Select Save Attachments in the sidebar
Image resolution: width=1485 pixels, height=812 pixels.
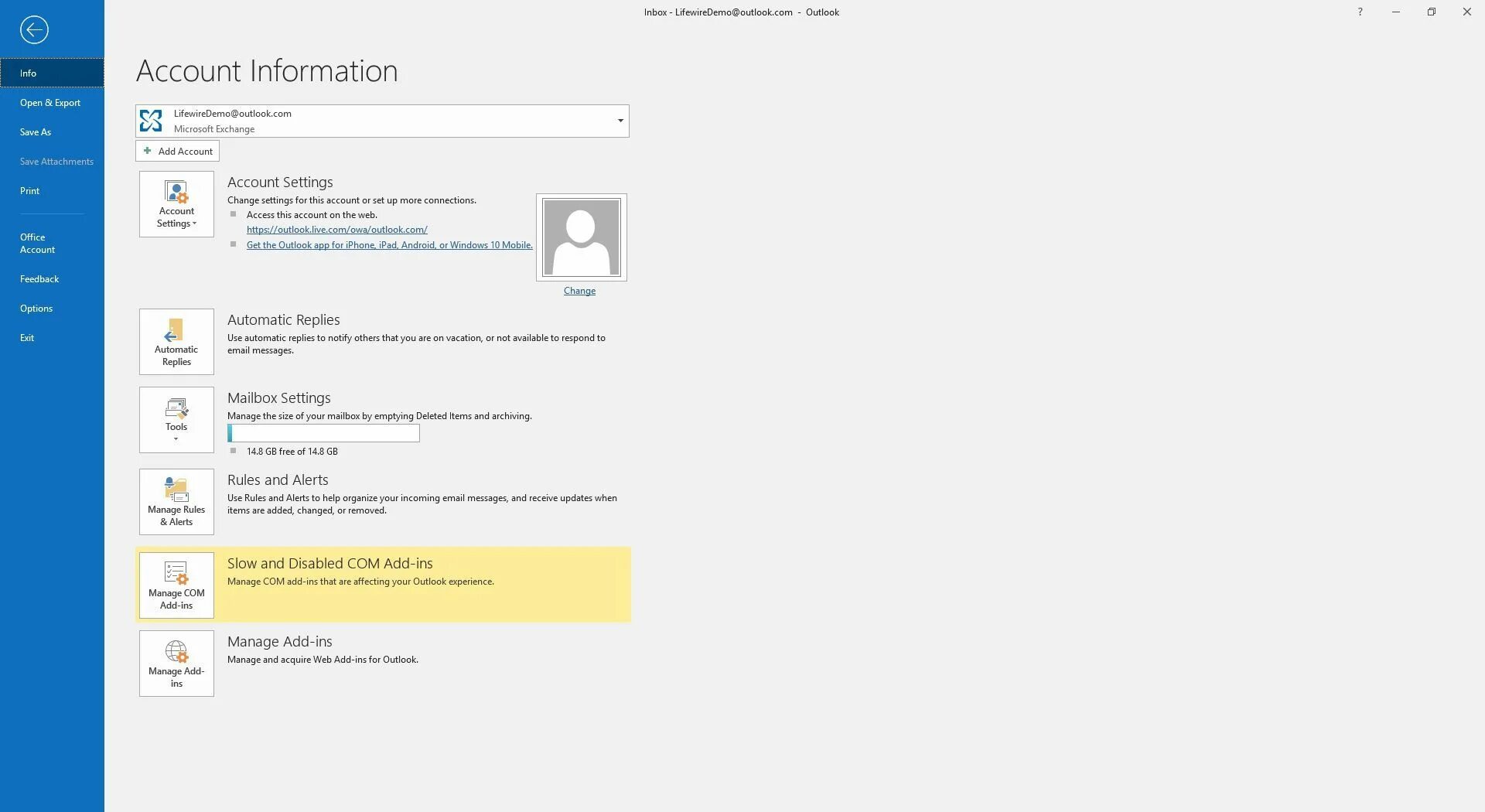52,162
